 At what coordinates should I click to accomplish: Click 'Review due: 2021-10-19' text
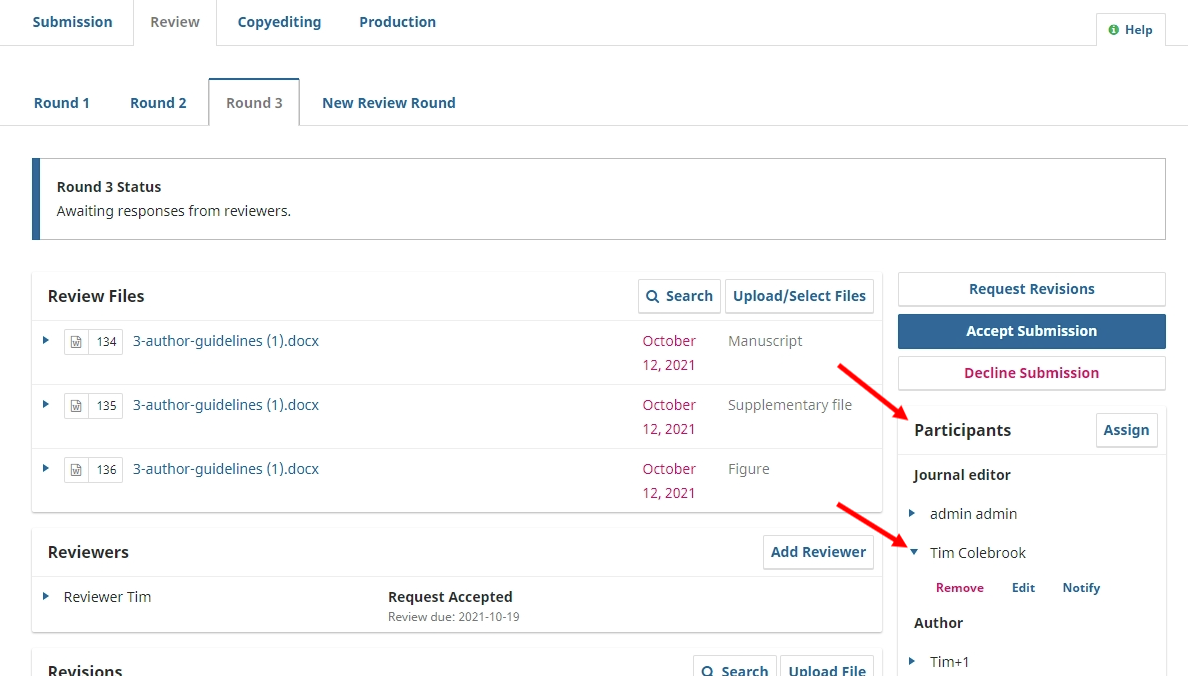point(454,617)
